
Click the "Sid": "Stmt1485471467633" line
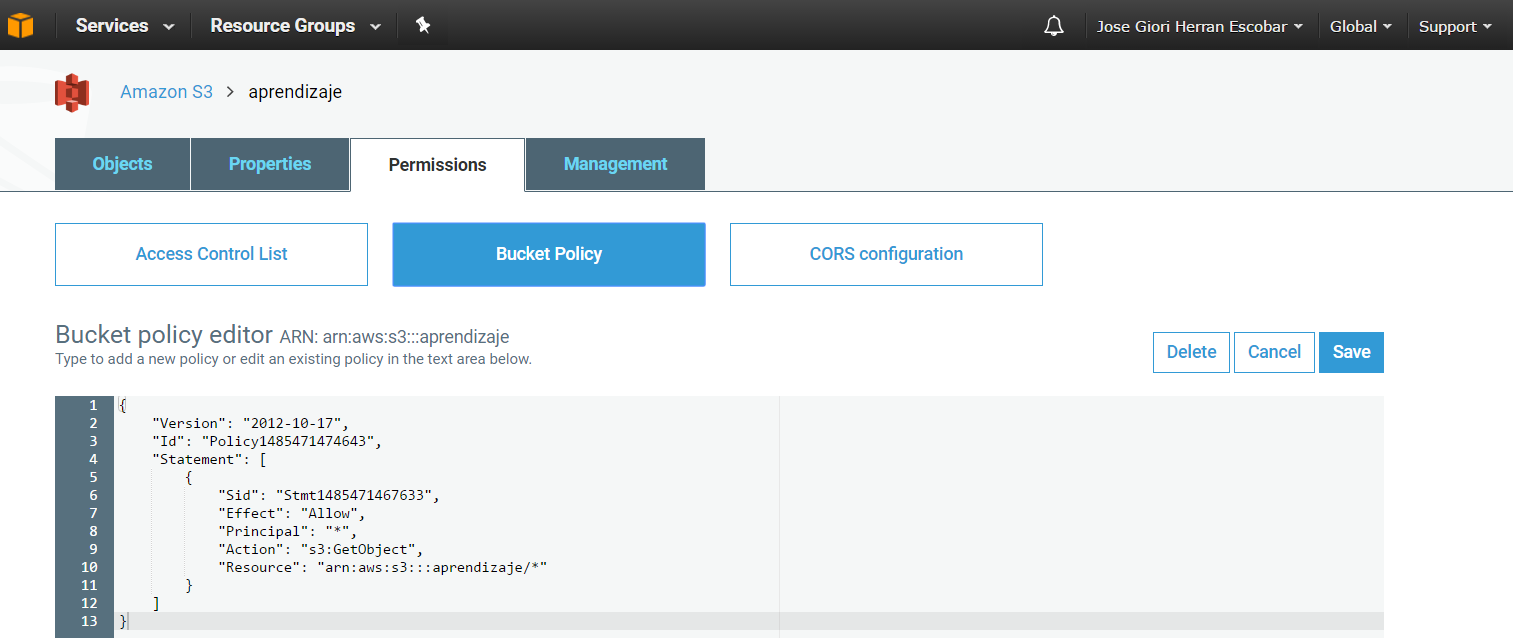pos(329,495)
